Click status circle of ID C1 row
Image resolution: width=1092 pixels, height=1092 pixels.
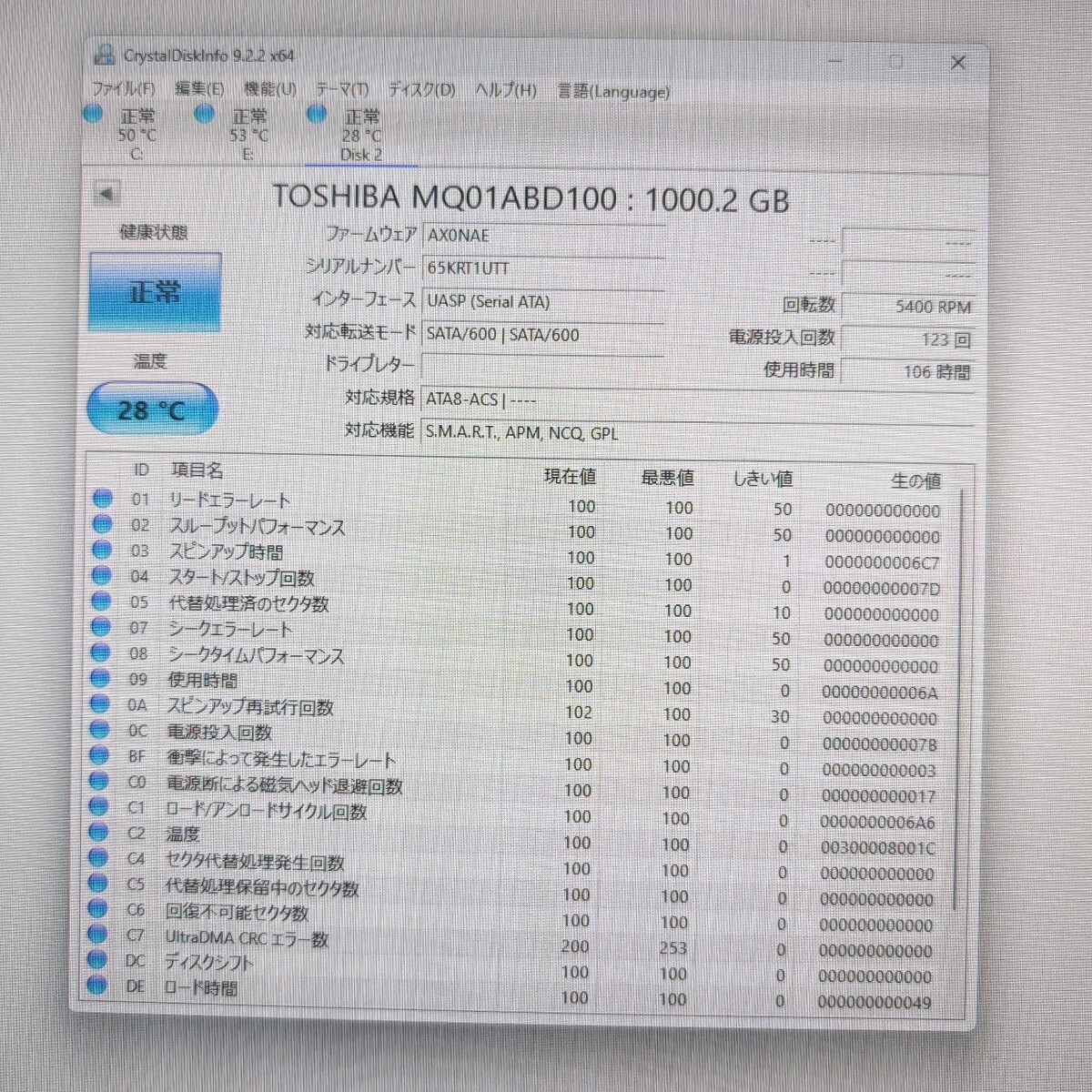point(98,806)
